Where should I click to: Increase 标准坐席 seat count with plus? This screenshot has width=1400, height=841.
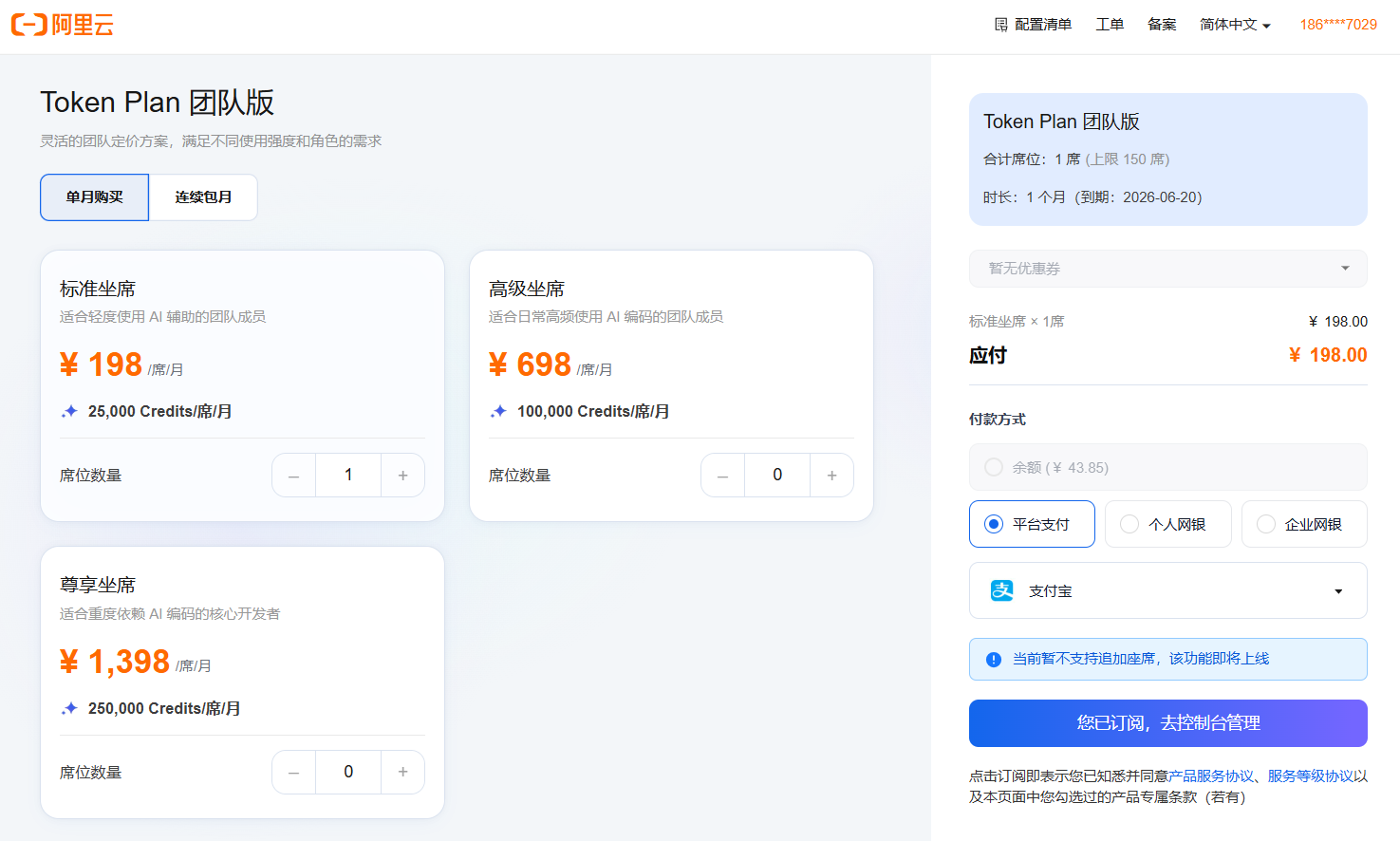coord(403,476)
